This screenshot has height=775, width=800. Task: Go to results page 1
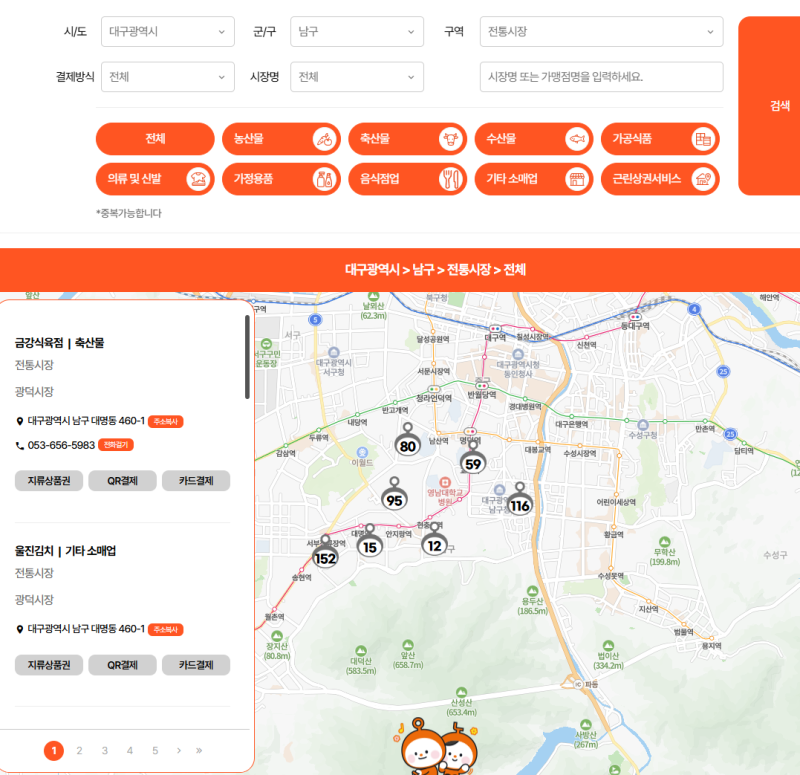coord(54,751)
